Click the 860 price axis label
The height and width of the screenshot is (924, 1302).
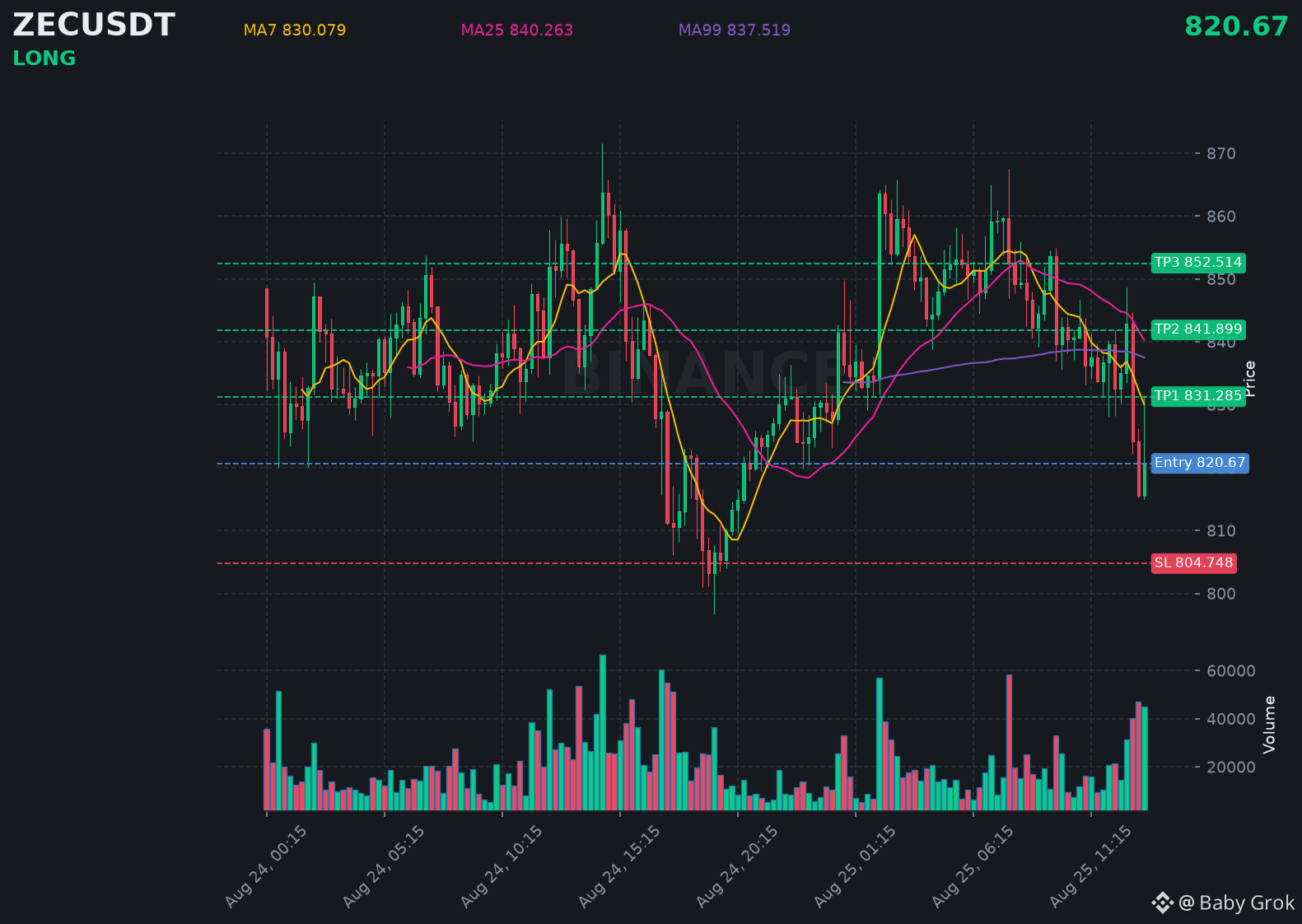pos(1221,217)
